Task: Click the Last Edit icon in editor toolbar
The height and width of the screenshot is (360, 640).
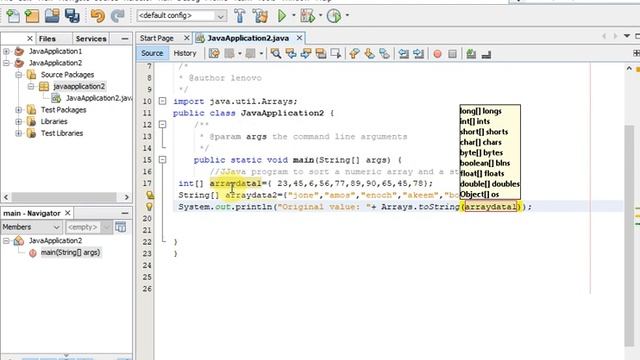Action: coord(214,53)
